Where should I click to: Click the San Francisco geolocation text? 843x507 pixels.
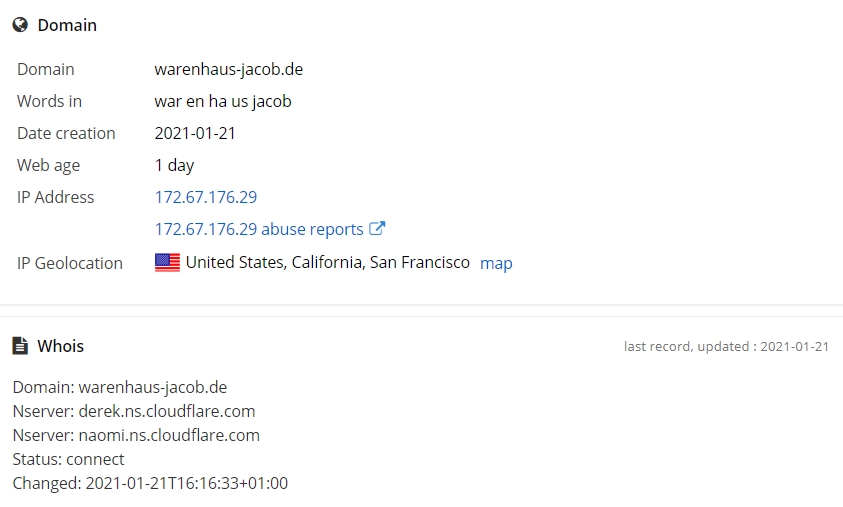419,262
